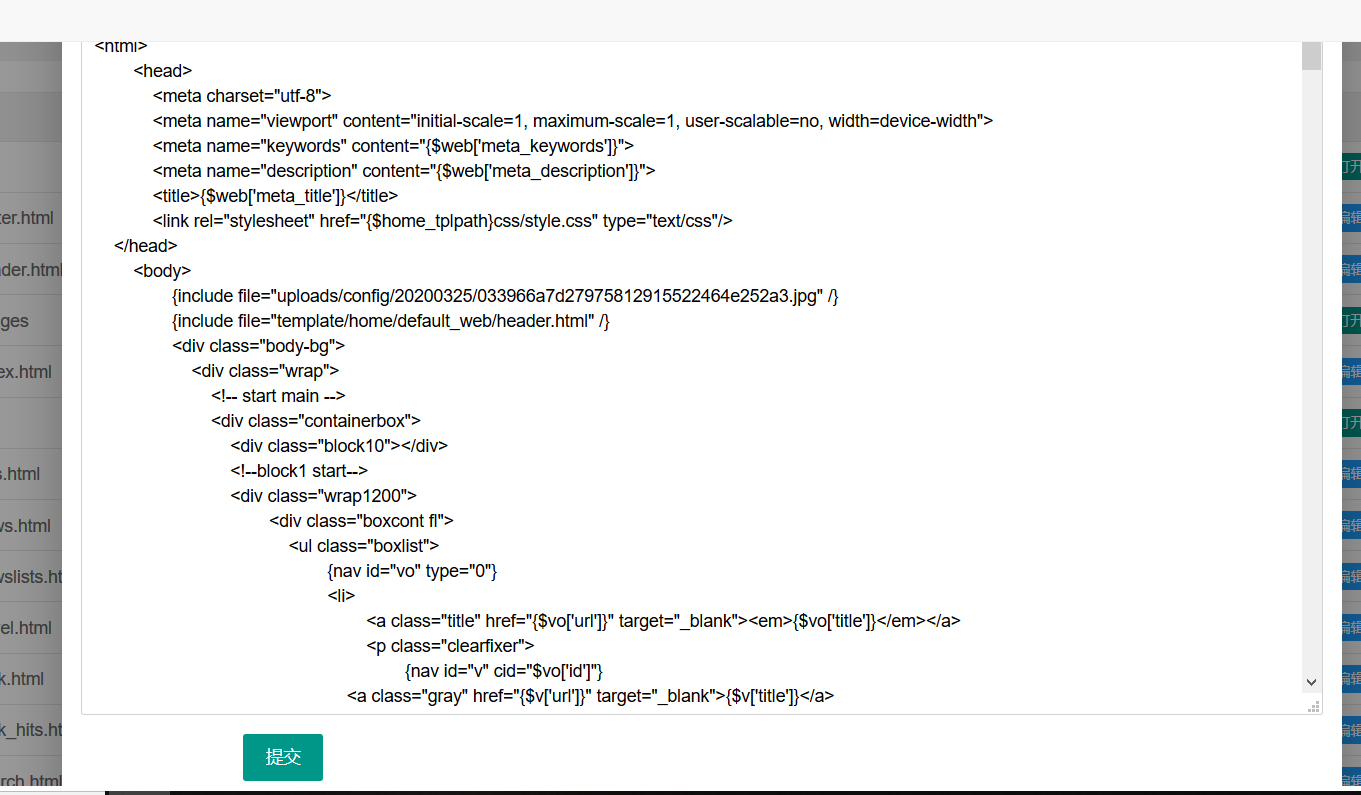Select index.html in the file list
This screenshot has height=795, width=1361.
(x=26, y=372)
